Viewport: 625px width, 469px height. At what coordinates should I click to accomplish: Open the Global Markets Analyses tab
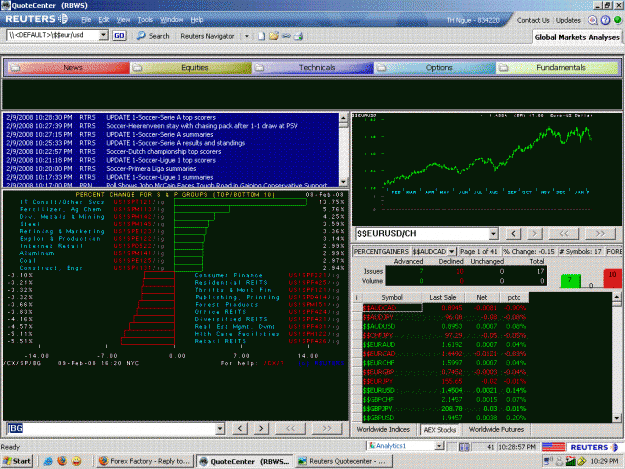(x=577, y=37)
